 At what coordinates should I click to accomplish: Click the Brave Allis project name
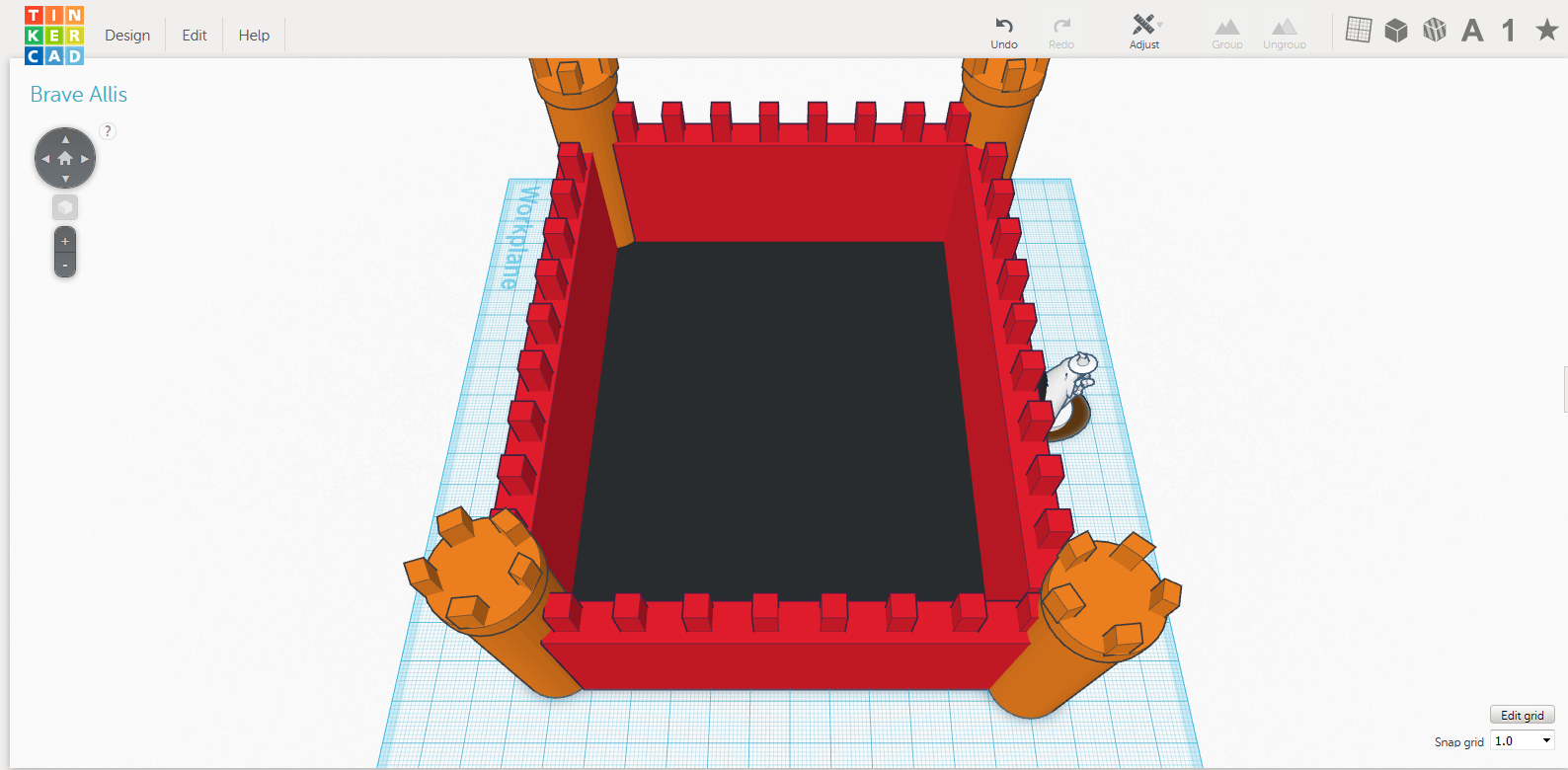79,95
